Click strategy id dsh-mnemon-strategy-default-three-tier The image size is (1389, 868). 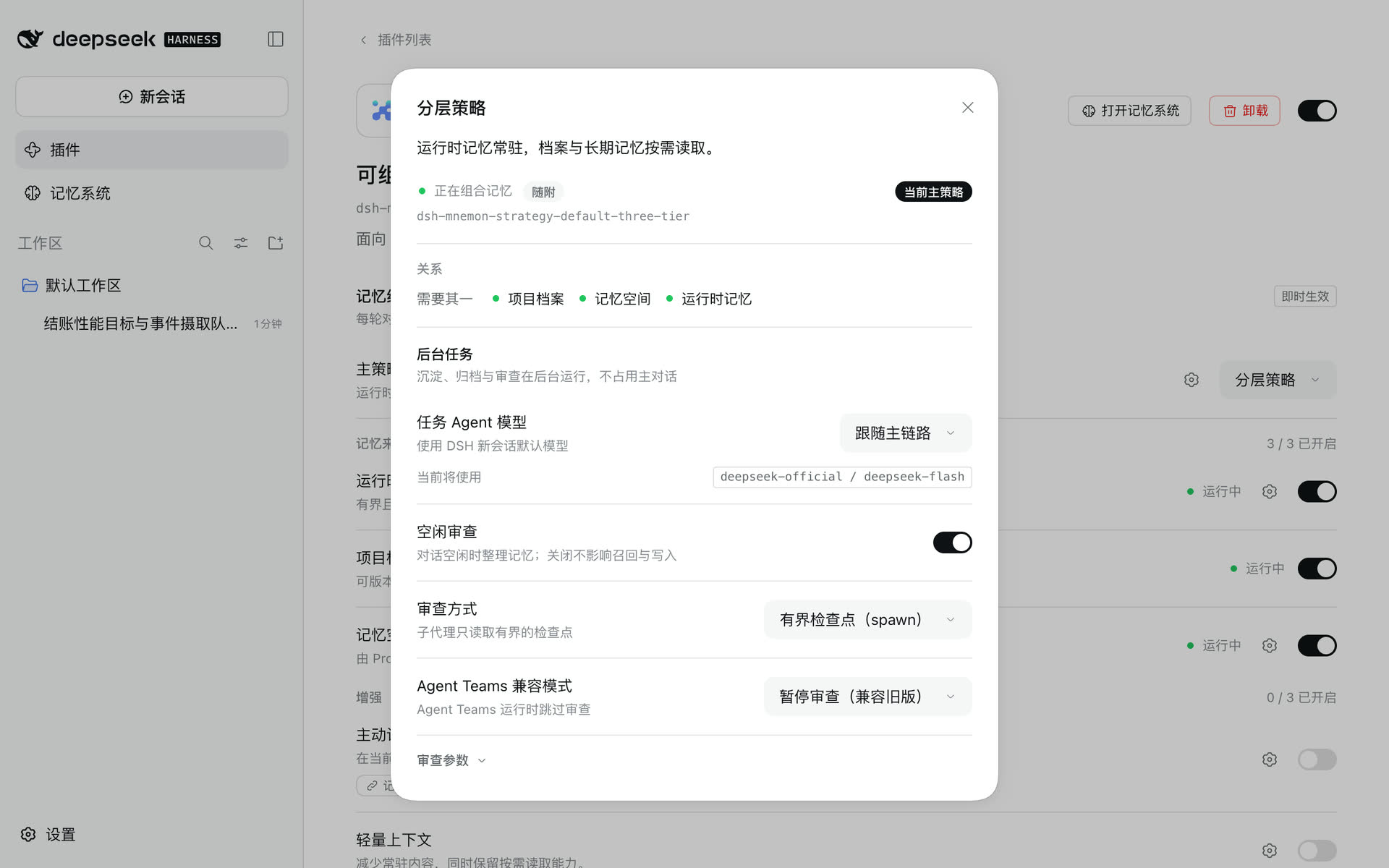coord(553,216)
